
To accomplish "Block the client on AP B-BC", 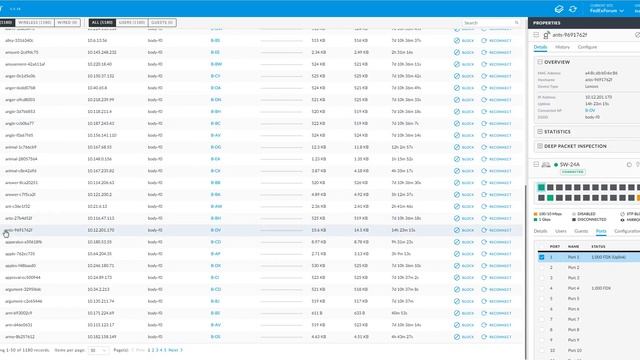I will click(464, 123).
